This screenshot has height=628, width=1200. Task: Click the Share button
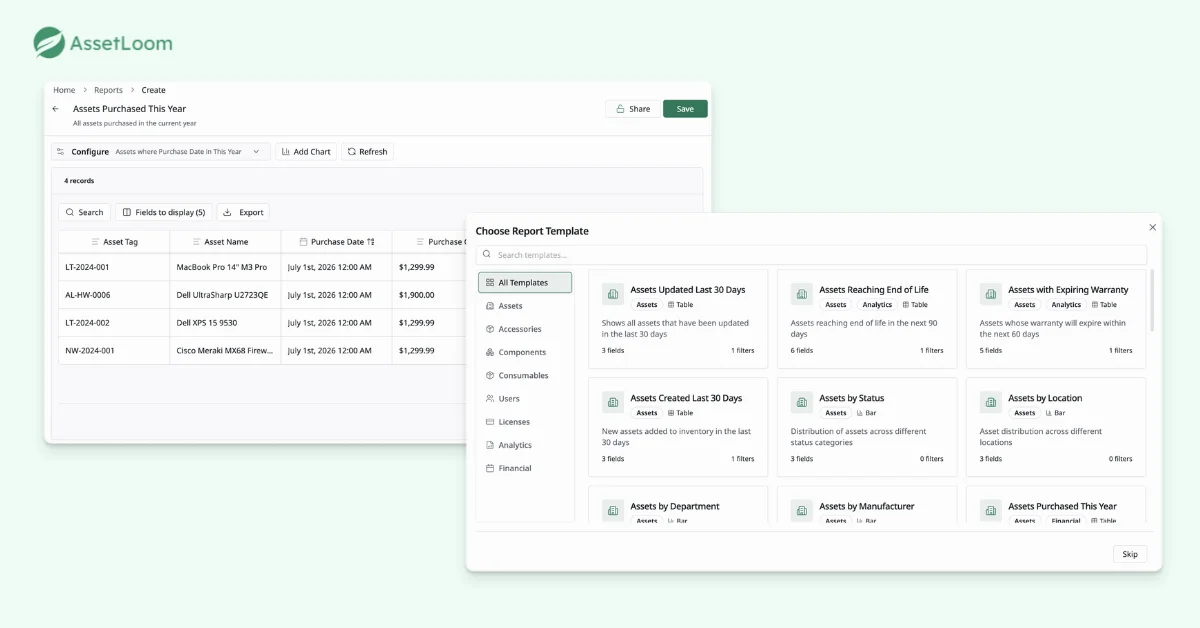tap(632, 109)
